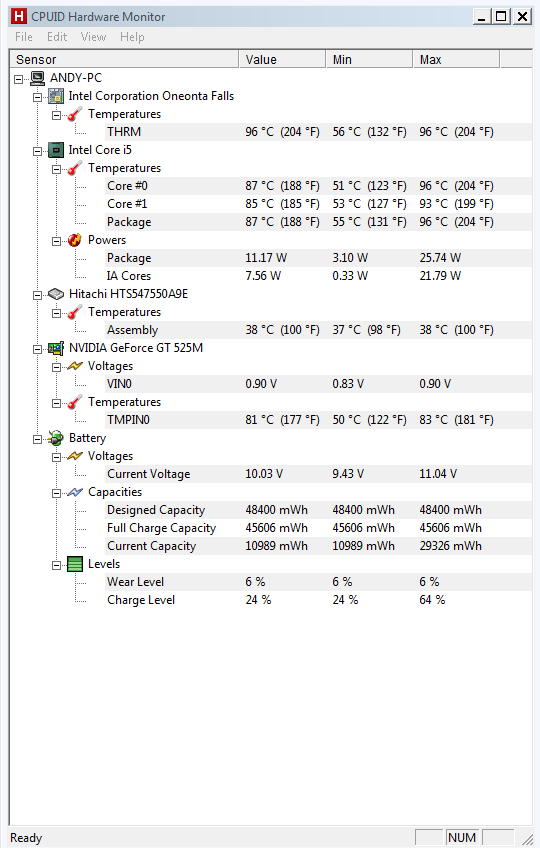Collapse the Capacities section under Battery
This screenshot has height=848, width=540.
(56, 493)
